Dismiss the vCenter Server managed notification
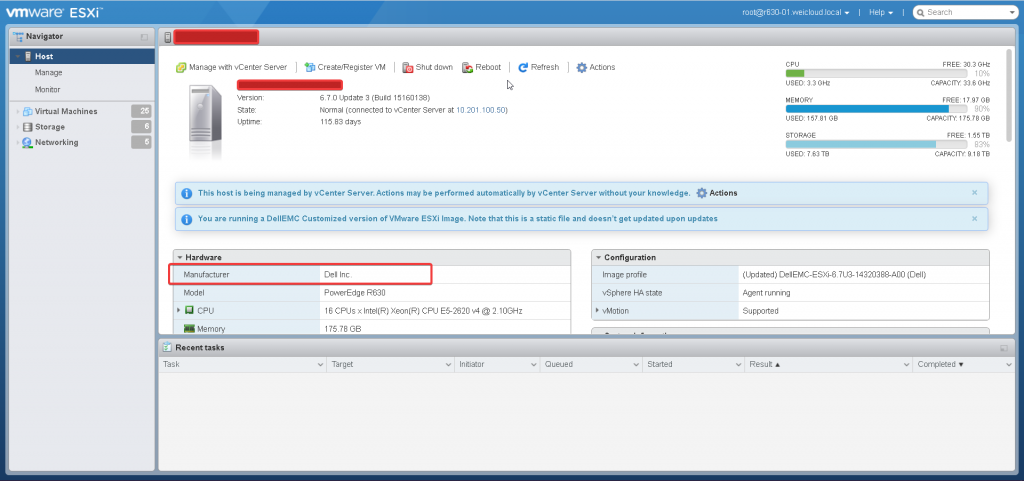The image size is (1024, 481). [974, 193]
